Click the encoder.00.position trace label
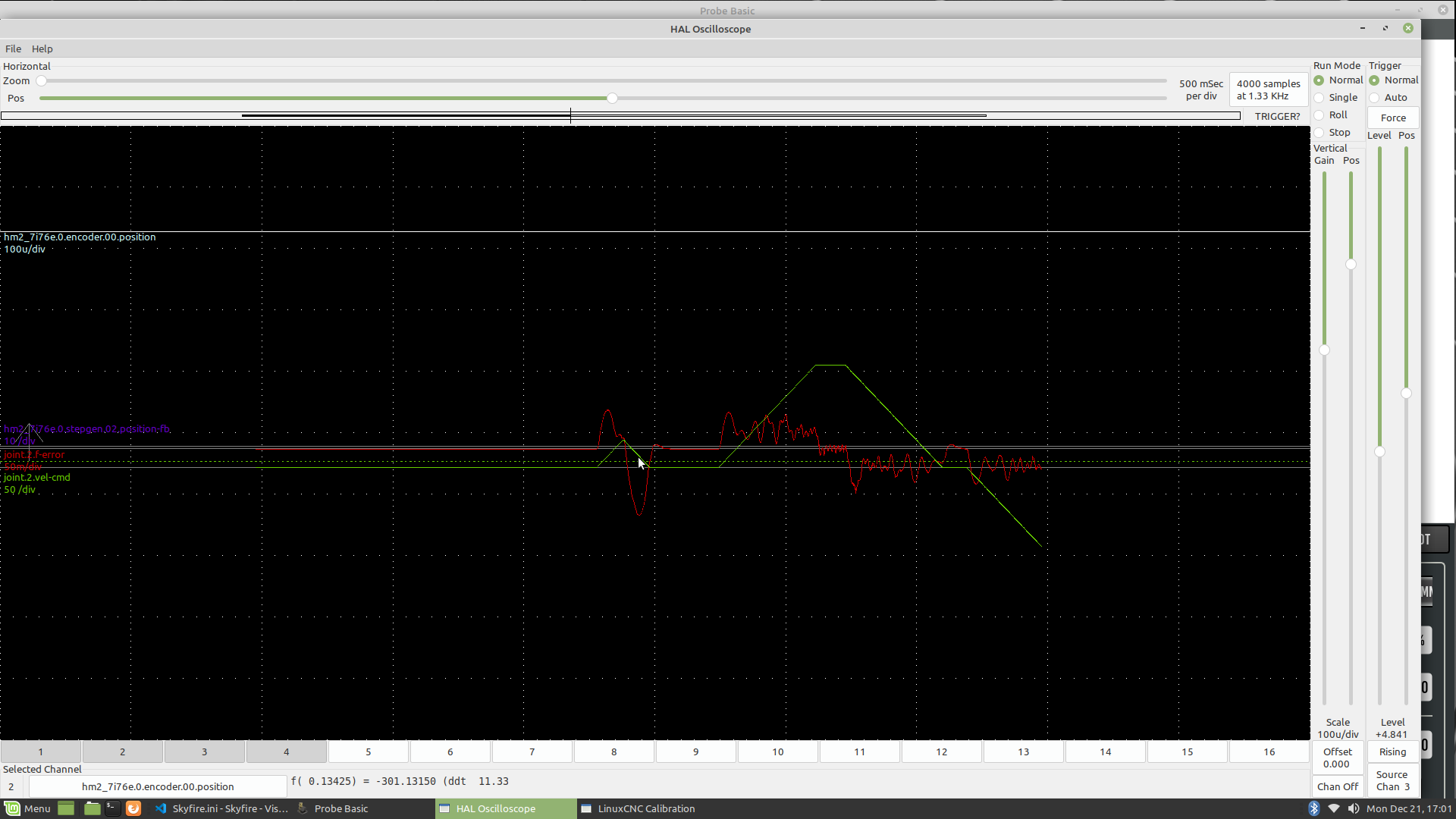Viewport: 1456px width, 819px height. 80,237
